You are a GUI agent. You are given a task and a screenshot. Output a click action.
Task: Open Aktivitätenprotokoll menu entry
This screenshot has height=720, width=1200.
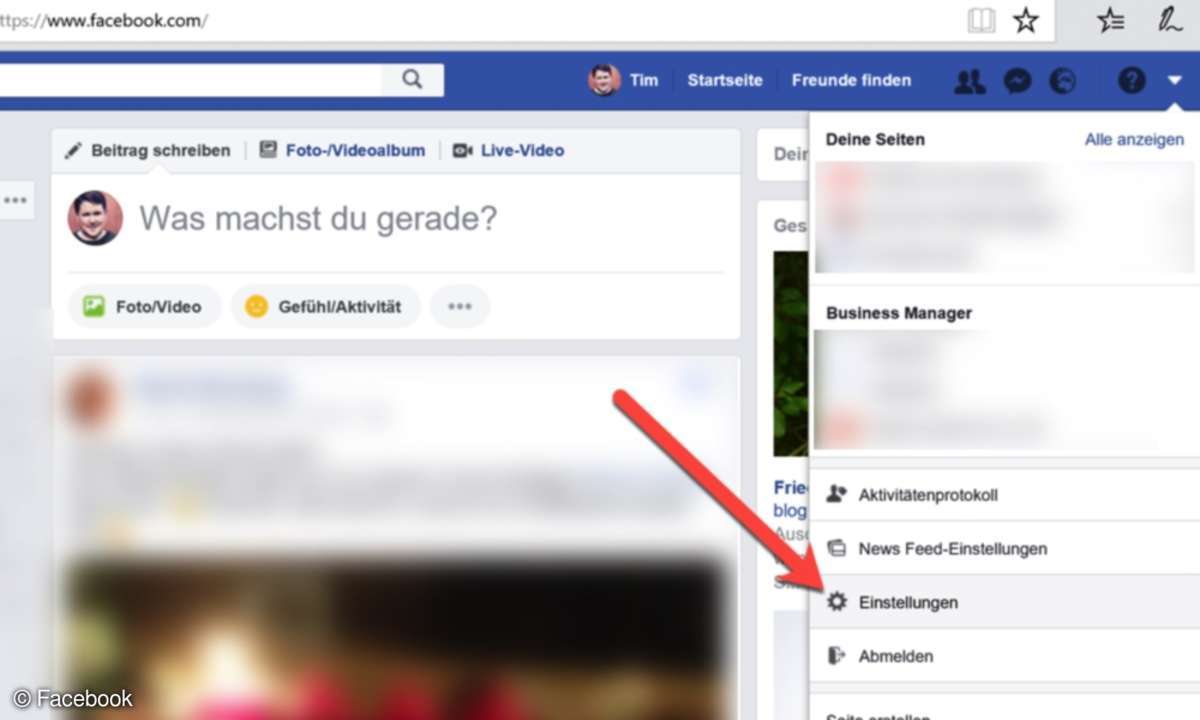(1004, 494)
